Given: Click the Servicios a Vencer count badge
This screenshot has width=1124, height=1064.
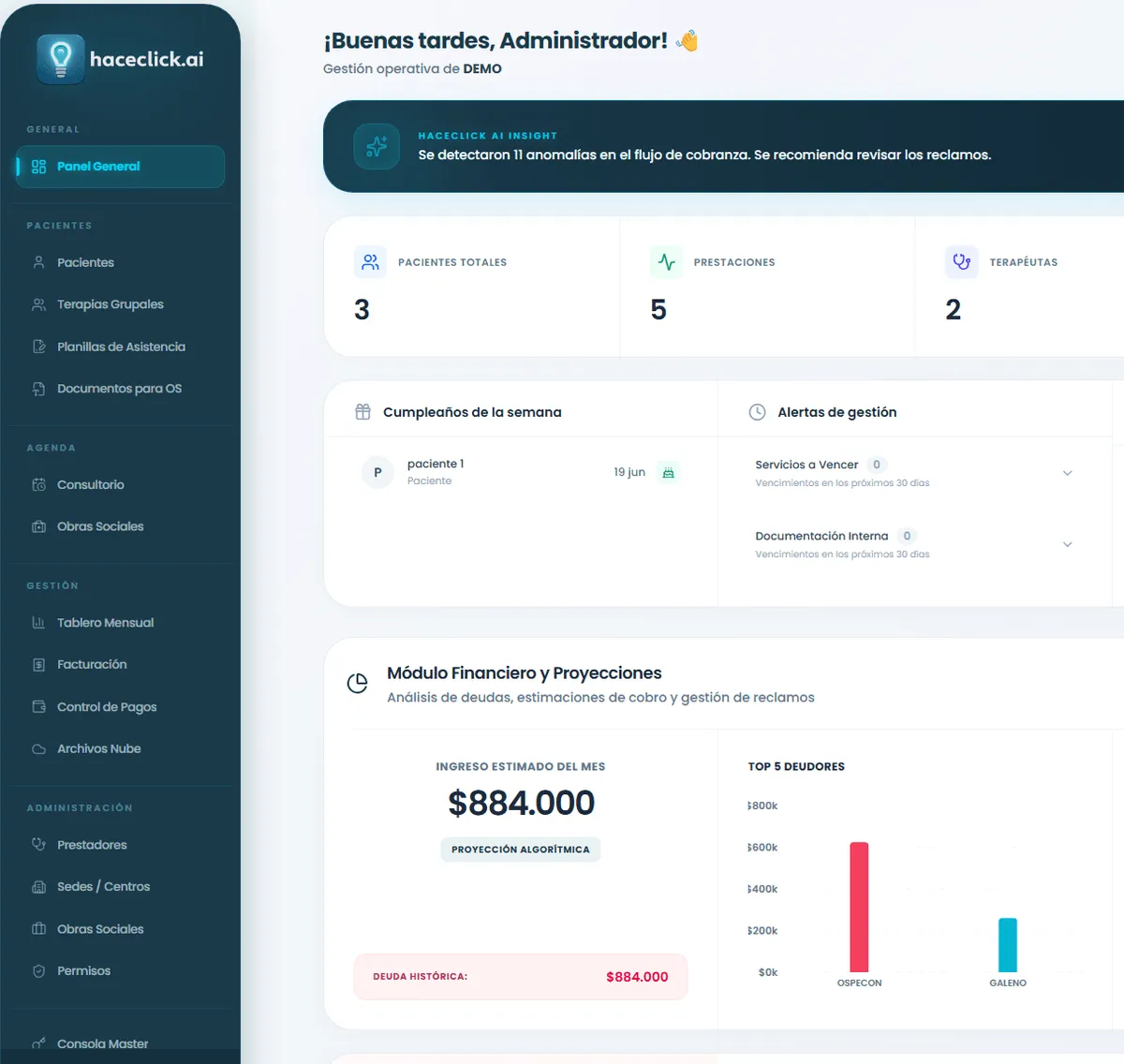Looking at the screenshot, I should 877,465.
